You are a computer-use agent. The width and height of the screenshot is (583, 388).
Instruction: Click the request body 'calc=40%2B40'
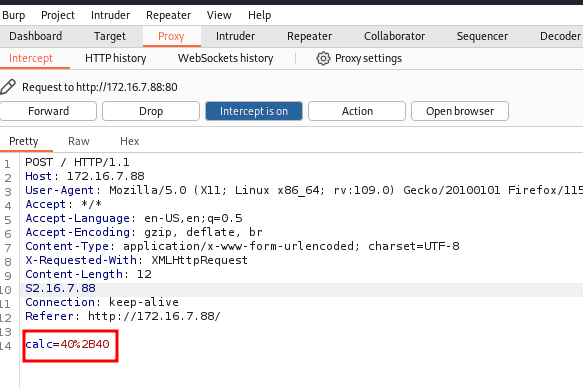tap(67, 344)
